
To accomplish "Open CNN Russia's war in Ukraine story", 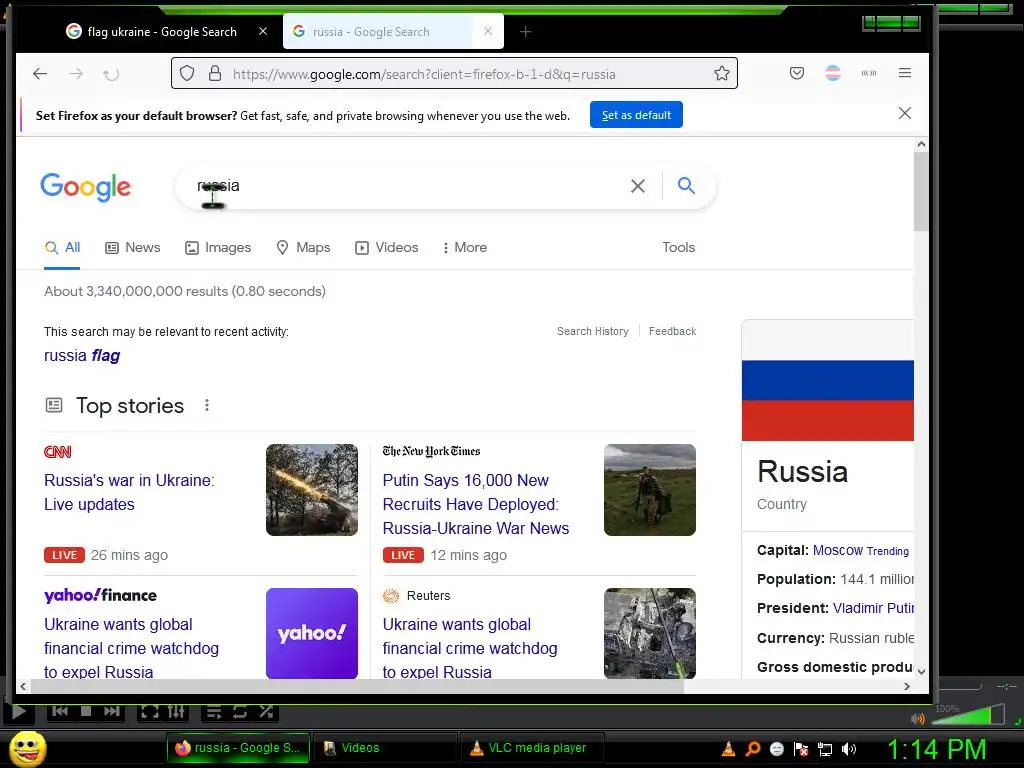I will pos(129,492).
